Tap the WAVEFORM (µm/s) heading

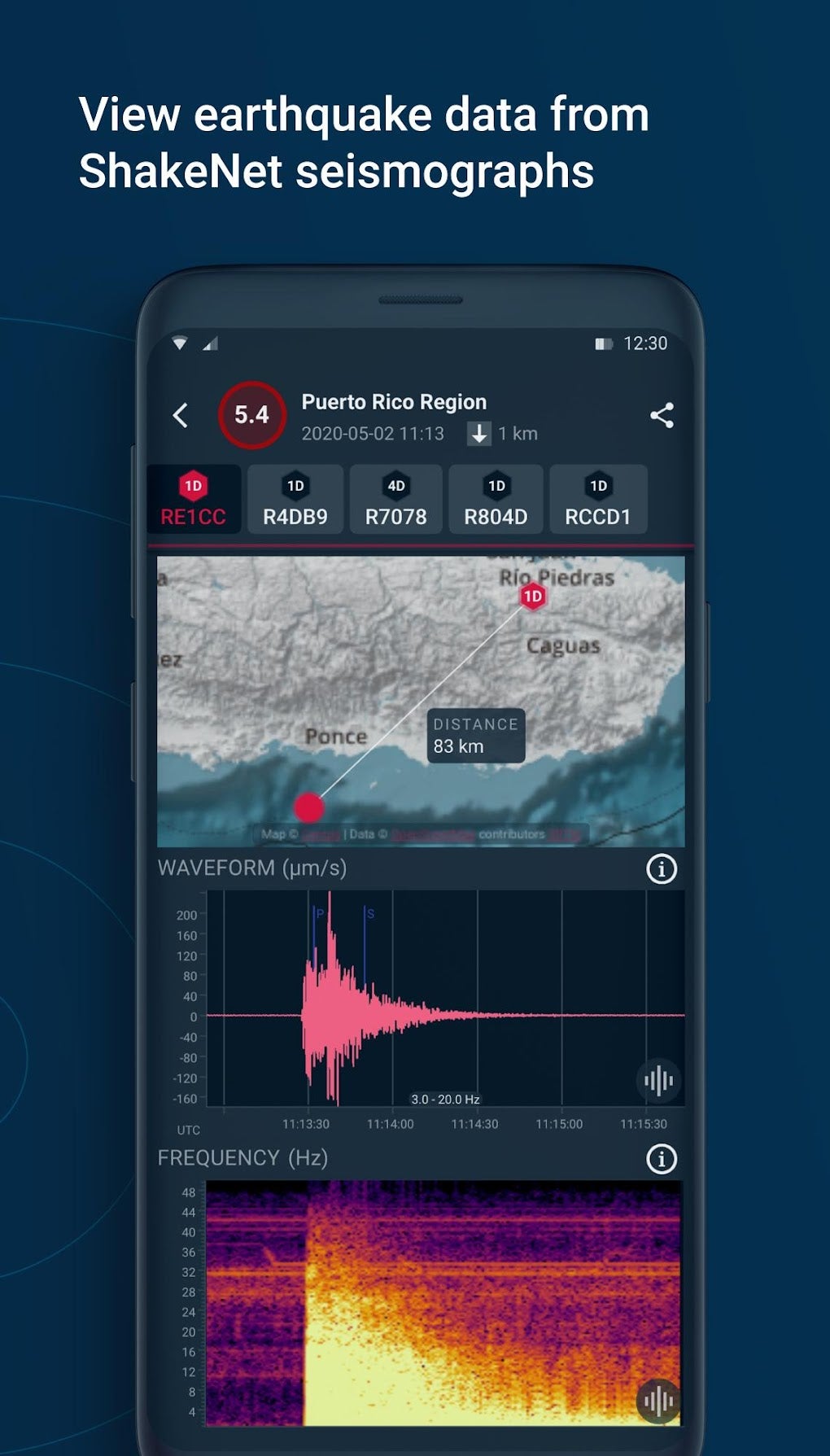click(x=252, y=868)
